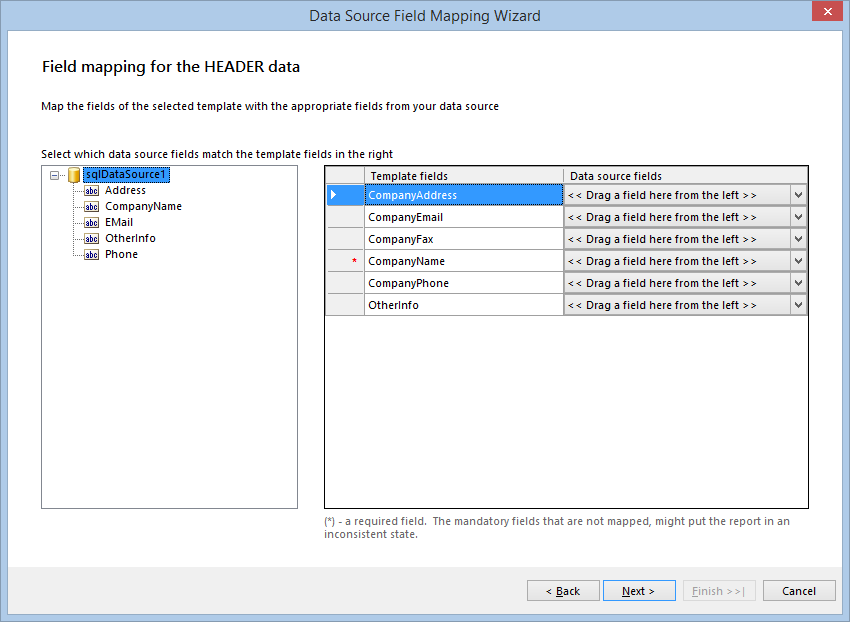Click the abc icon next to OtherInfo

pos(91,238)
